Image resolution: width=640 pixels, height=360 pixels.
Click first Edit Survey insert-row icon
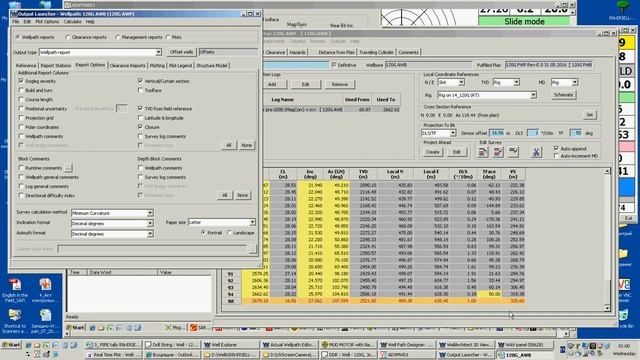(x=483, y=152)
